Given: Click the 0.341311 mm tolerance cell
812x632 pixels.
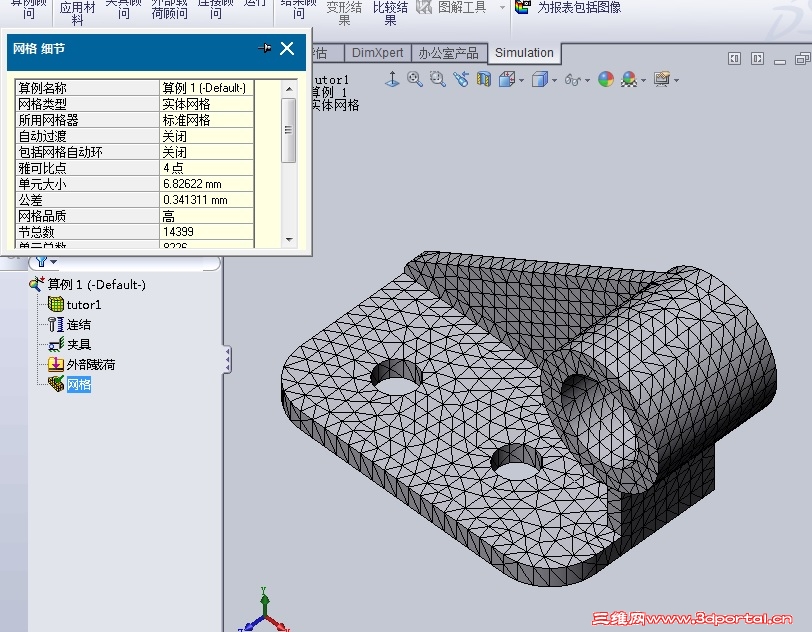Looking at the screenshot, I should point(206,200).
